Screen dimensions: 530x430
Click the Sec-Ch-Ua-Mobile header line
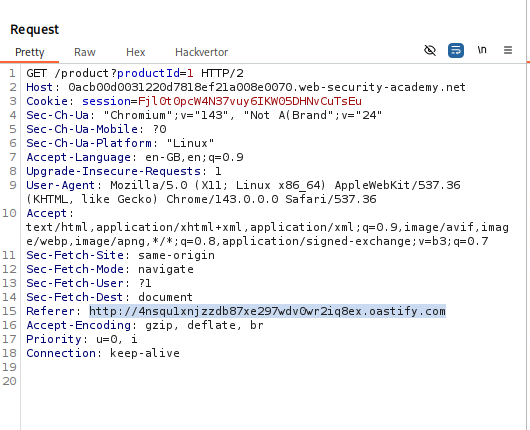96,129
